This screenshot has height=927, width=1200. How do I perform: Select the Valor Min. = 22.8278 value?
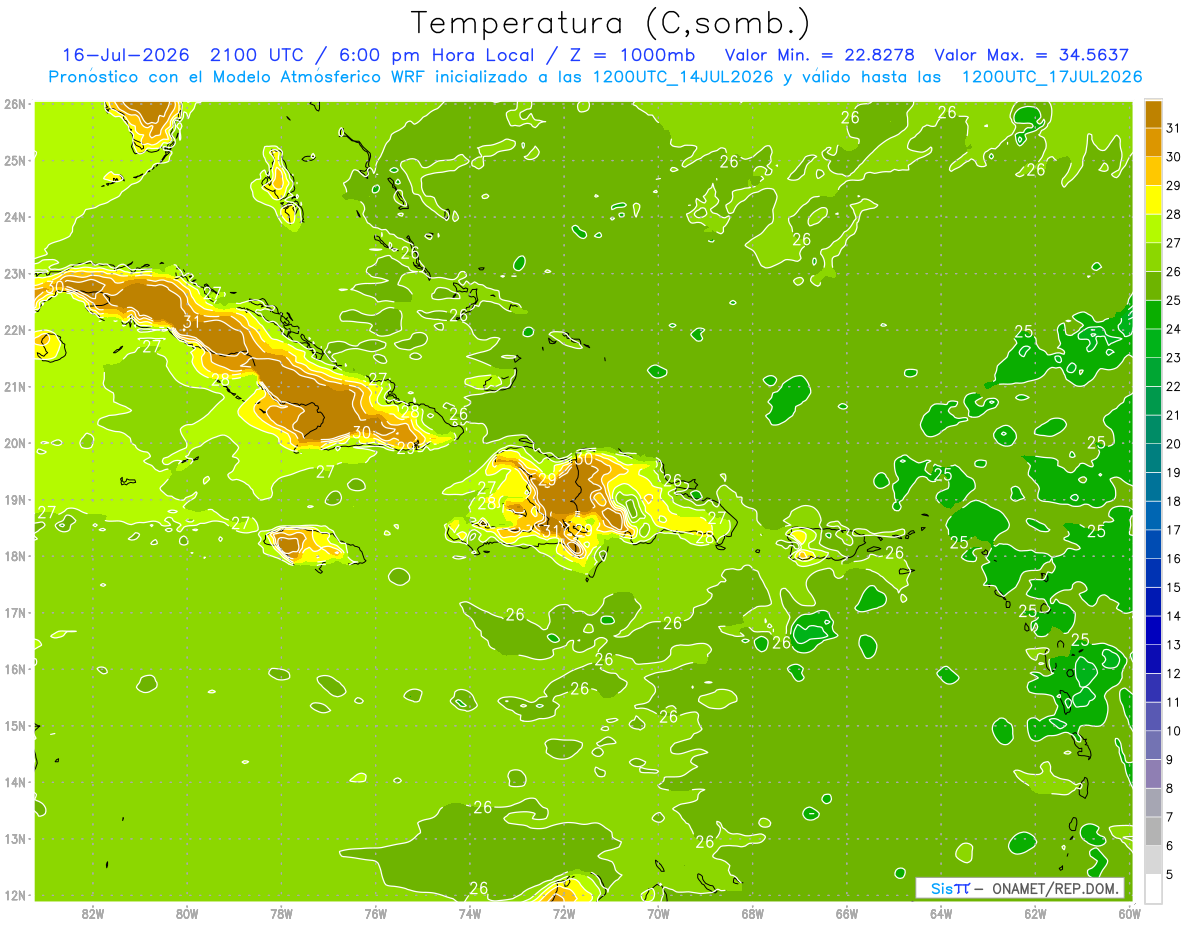pos(819,55)
